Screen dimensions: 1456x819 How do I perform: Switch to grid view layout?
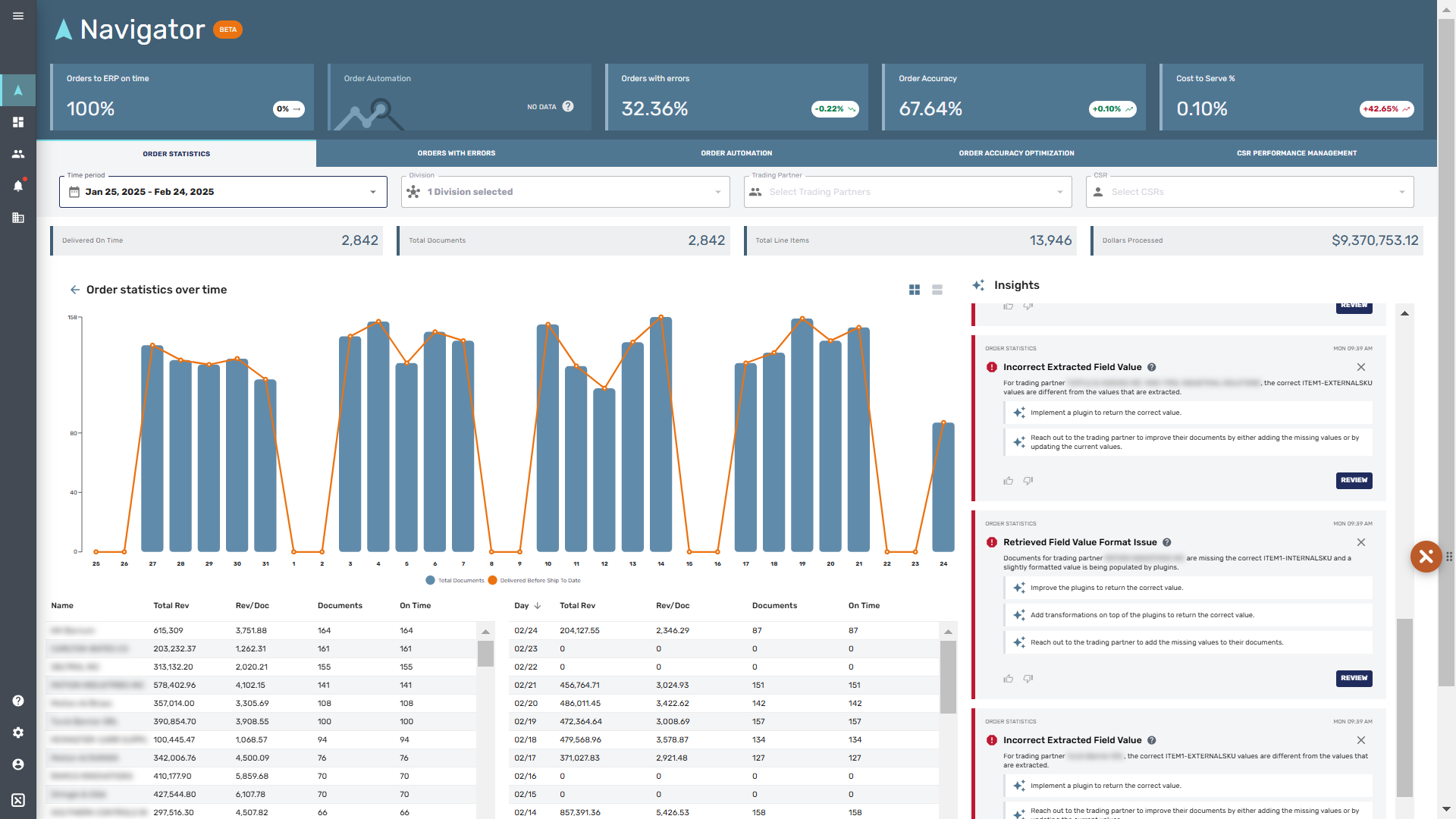coord(915,290)
